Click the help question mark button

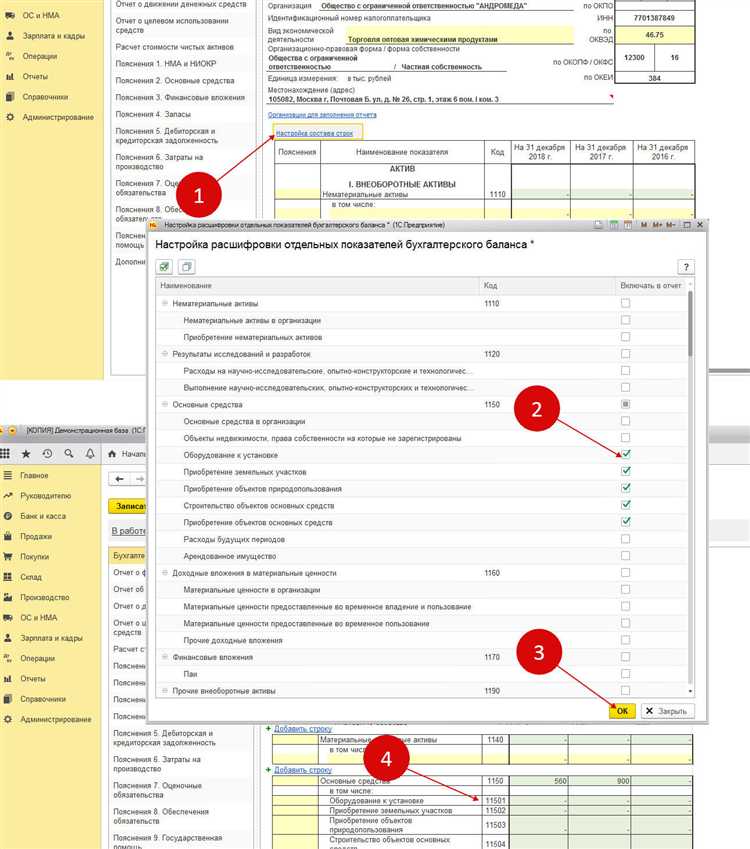click(x=686, y=266)
